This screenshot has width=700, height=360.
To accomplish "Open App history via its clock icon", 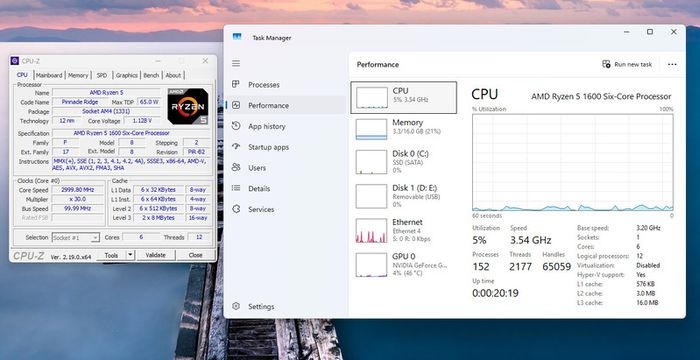I will [x=236, y=126].
